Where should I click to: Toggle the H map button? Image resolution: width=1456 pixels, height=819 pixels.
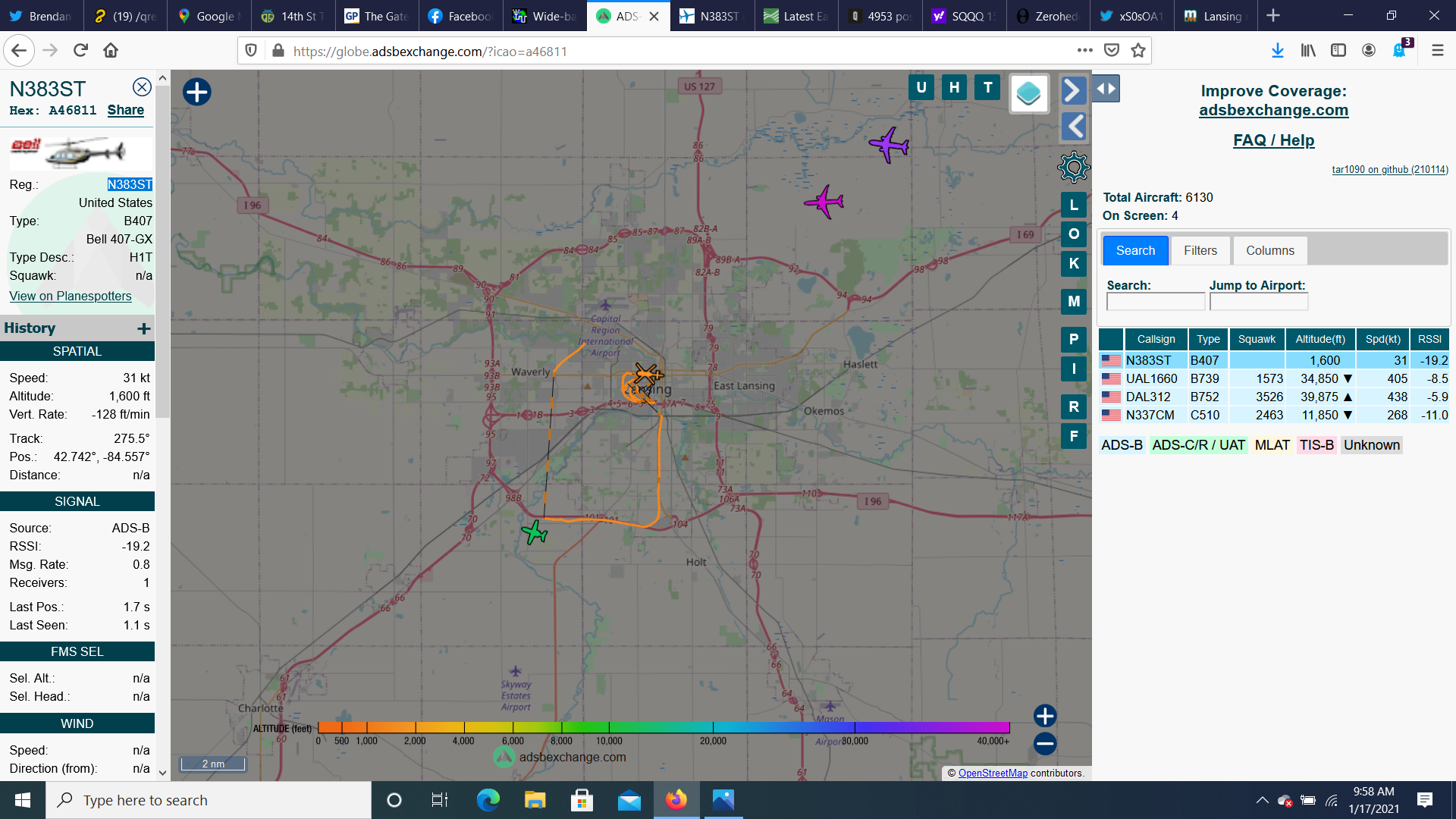tap(954, 87)
